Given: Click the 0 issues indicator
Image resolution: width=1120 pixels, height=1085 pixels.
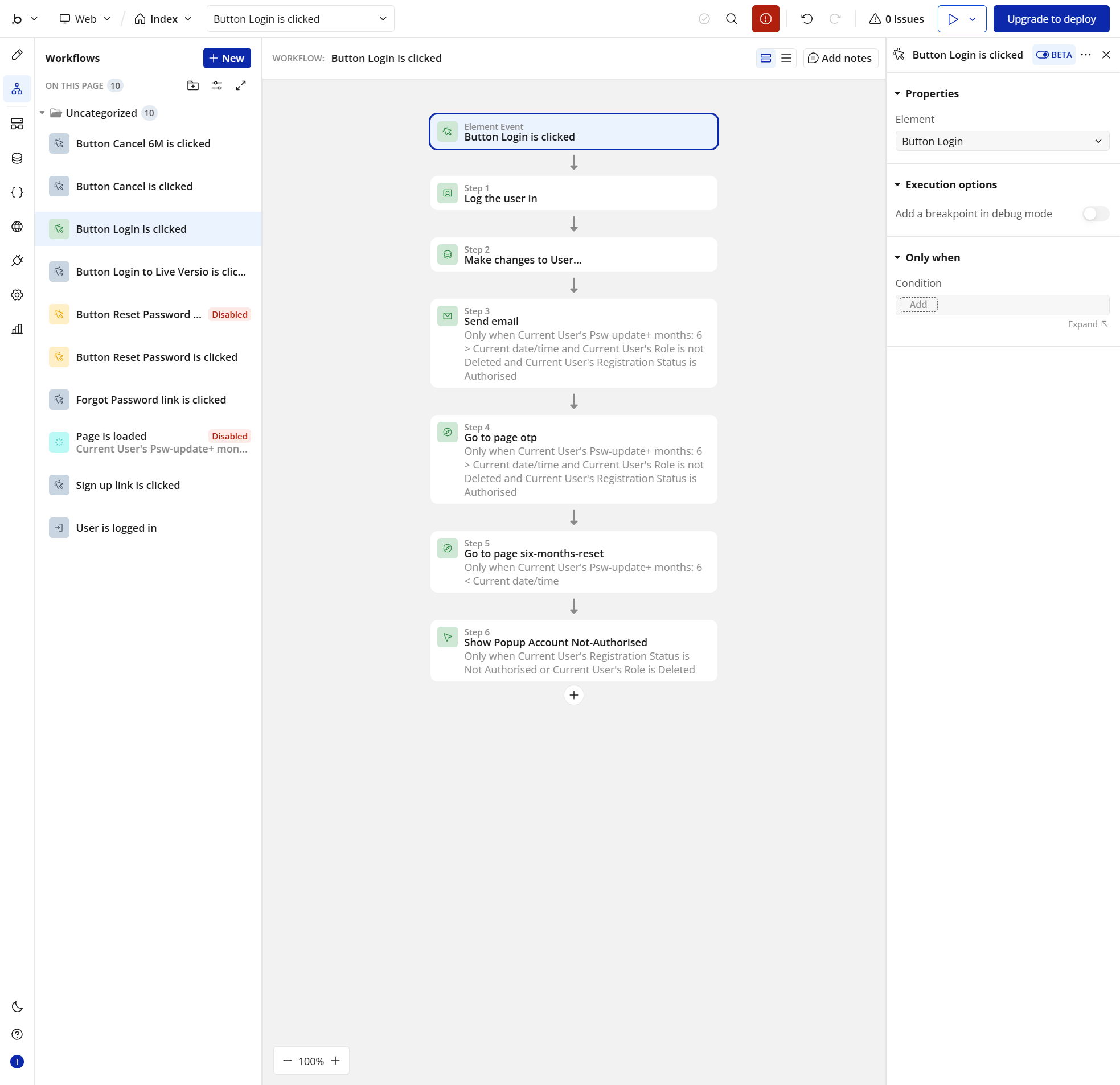Looking at the screenshot, I should point(897,19).
